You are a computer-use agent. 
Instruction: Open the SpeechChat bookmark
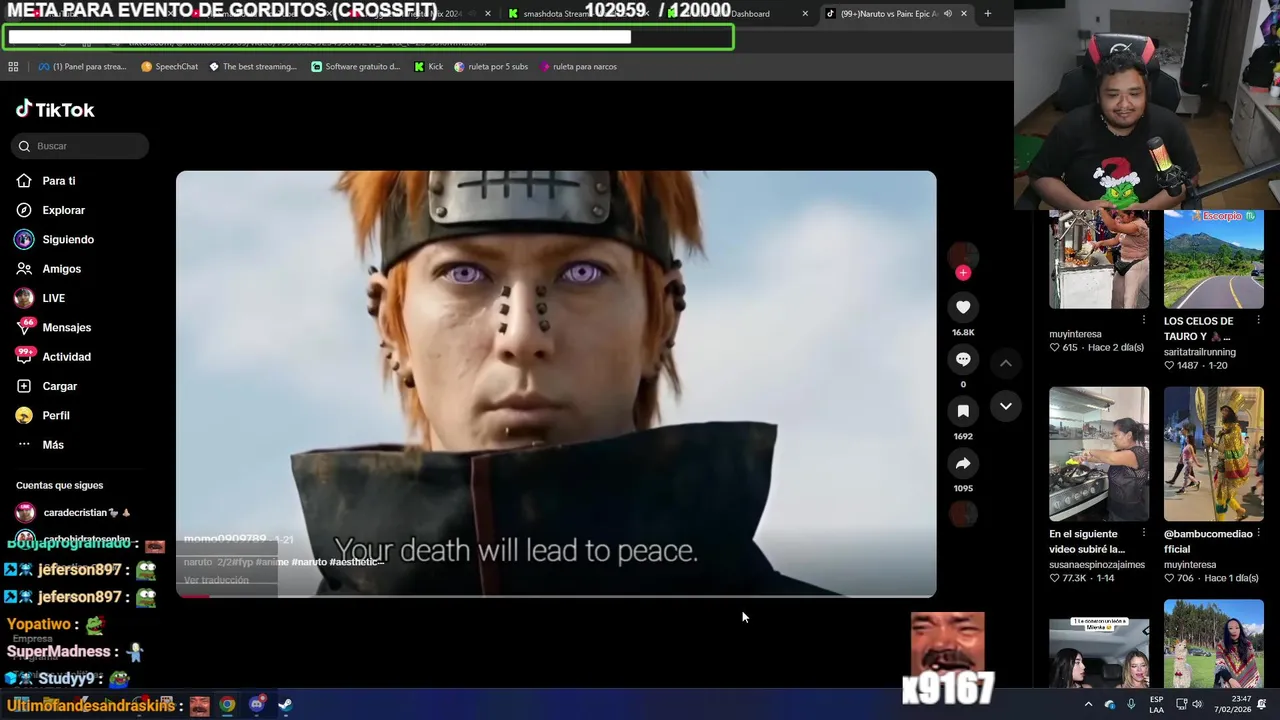pos(169,67)
